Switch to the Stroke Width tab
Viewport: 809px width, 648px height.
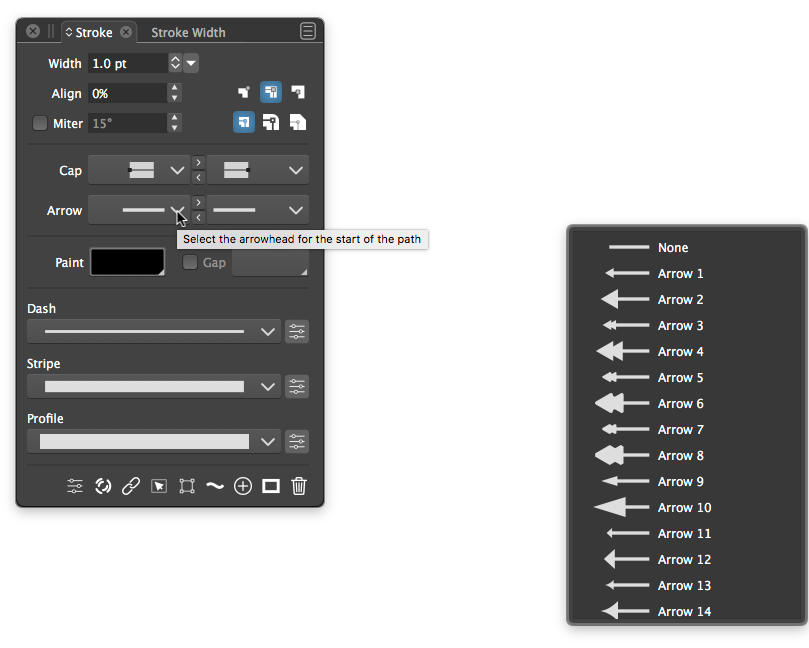[x=188, y=32]
